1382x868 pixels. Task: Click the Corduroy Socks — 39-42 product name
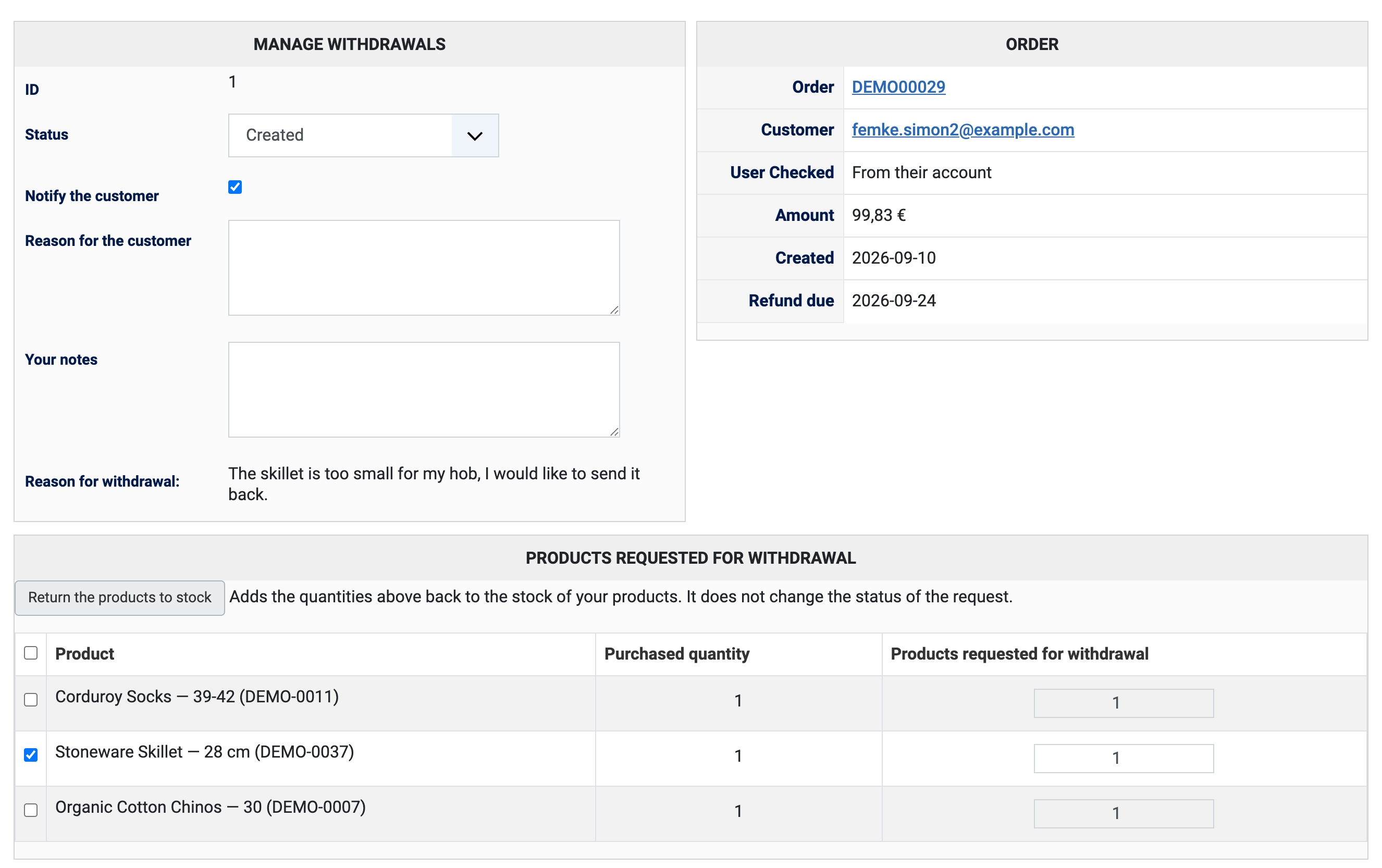[197, 697]
